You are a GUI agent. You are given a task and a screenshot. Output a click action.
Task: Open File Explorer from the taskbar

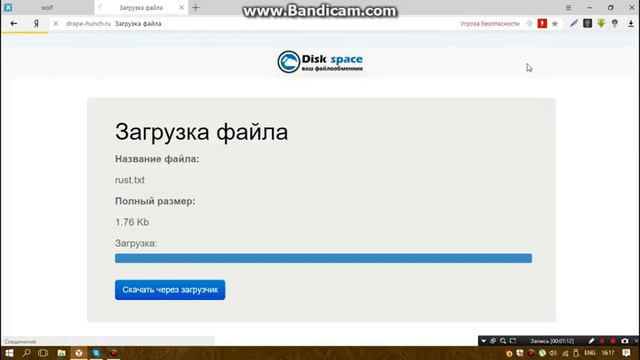pos(61,353)
